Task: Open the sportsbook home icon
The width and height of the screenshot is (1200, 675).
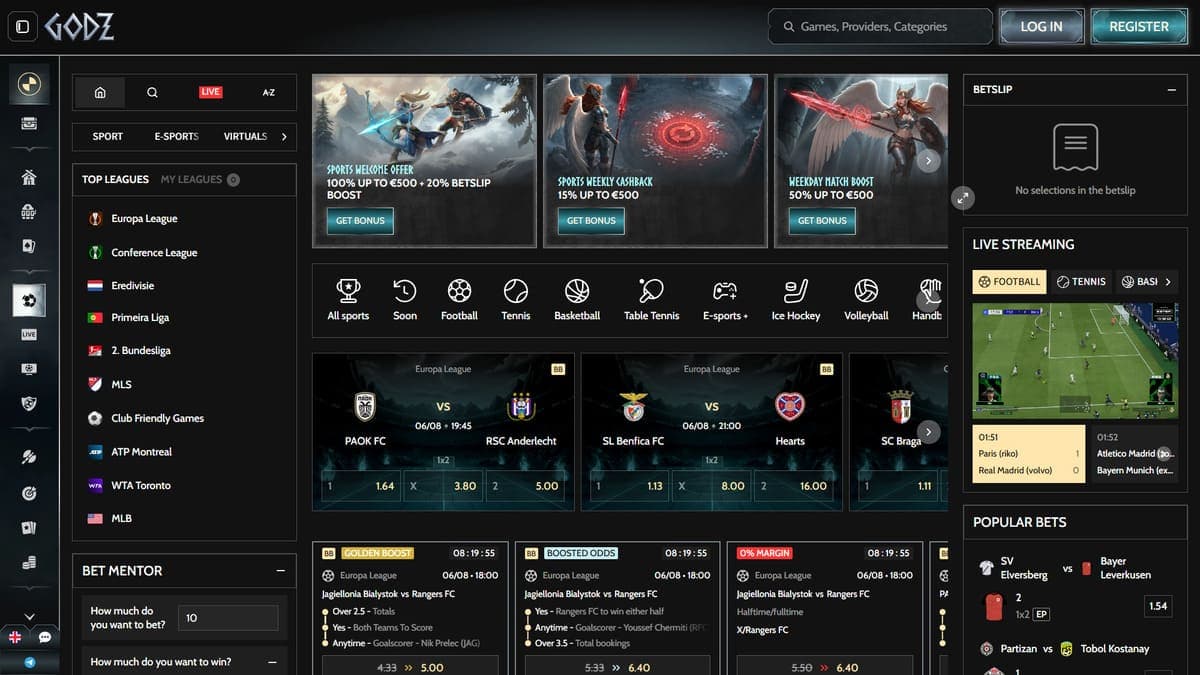Action: (100, 92)
